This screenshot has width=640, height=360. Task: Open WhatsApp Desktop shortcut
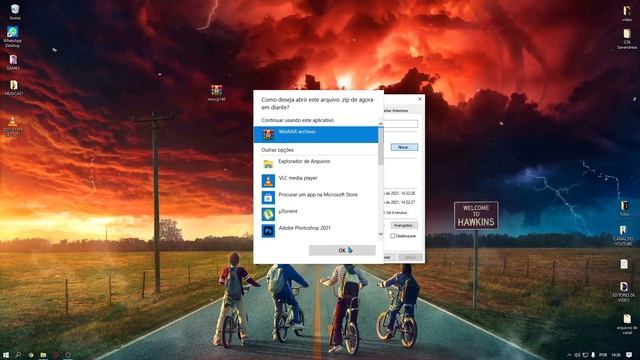[12, 37]
